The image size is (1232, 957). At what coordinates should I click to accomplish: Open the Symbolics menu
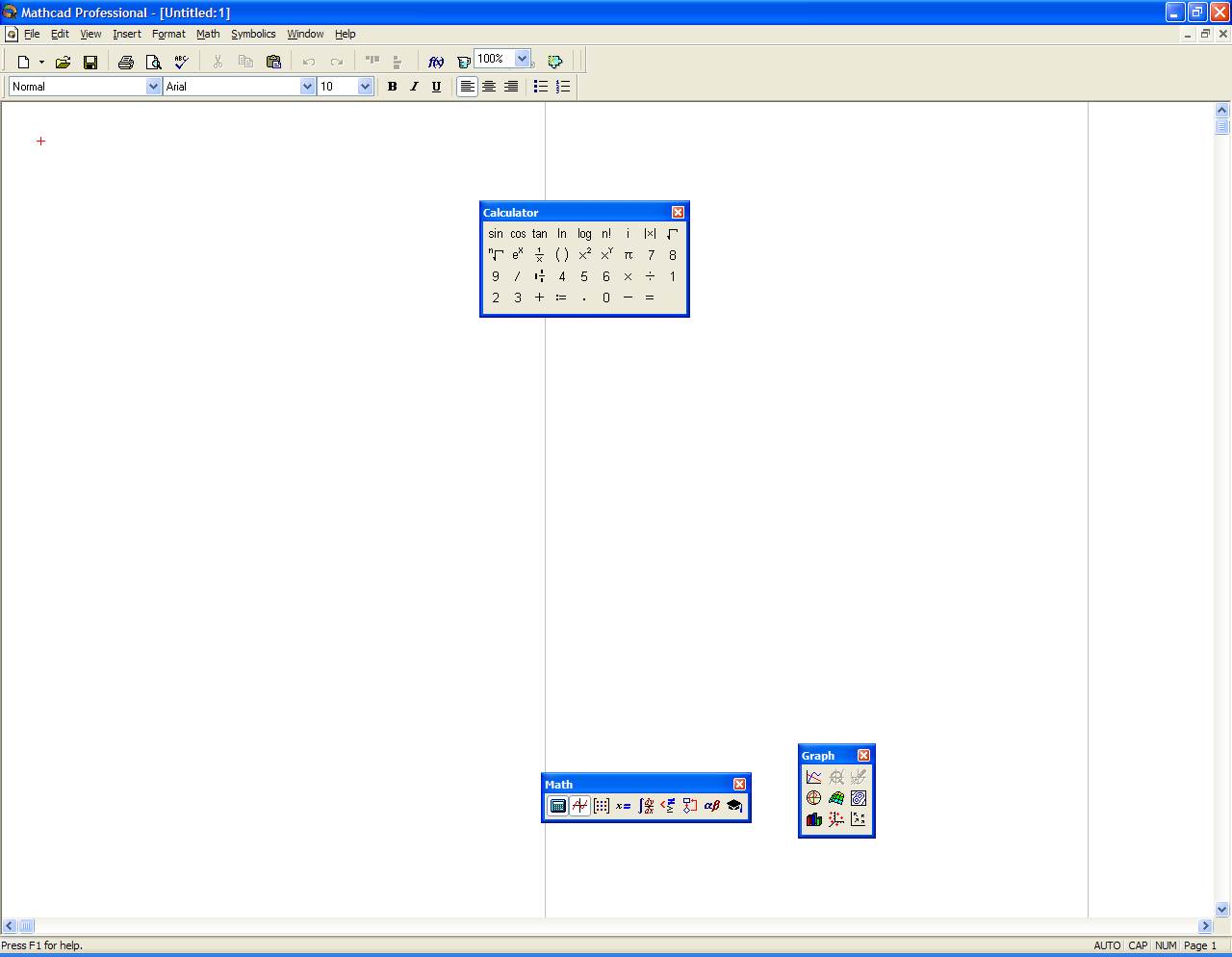253,34
